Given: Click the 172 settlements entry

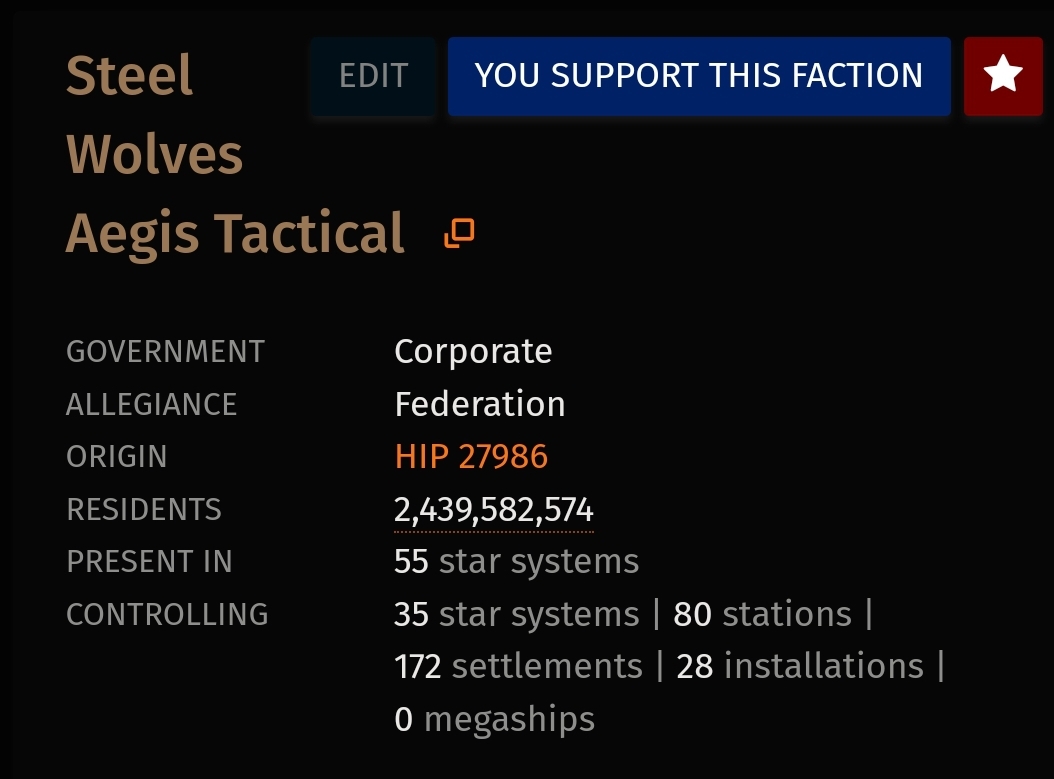Looking at the screenshot, I should point(518,667).
